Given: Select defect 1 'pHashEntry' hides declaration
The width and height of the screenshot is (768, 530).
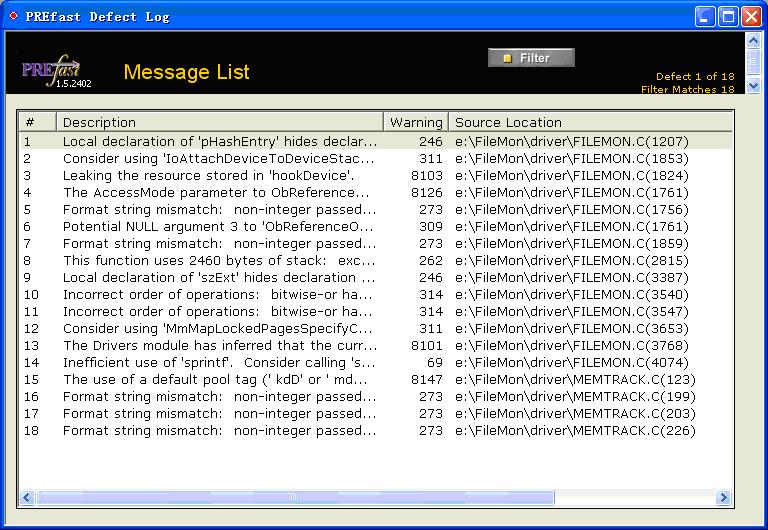Looking at the screenshot, I should (x=376, y=142).
